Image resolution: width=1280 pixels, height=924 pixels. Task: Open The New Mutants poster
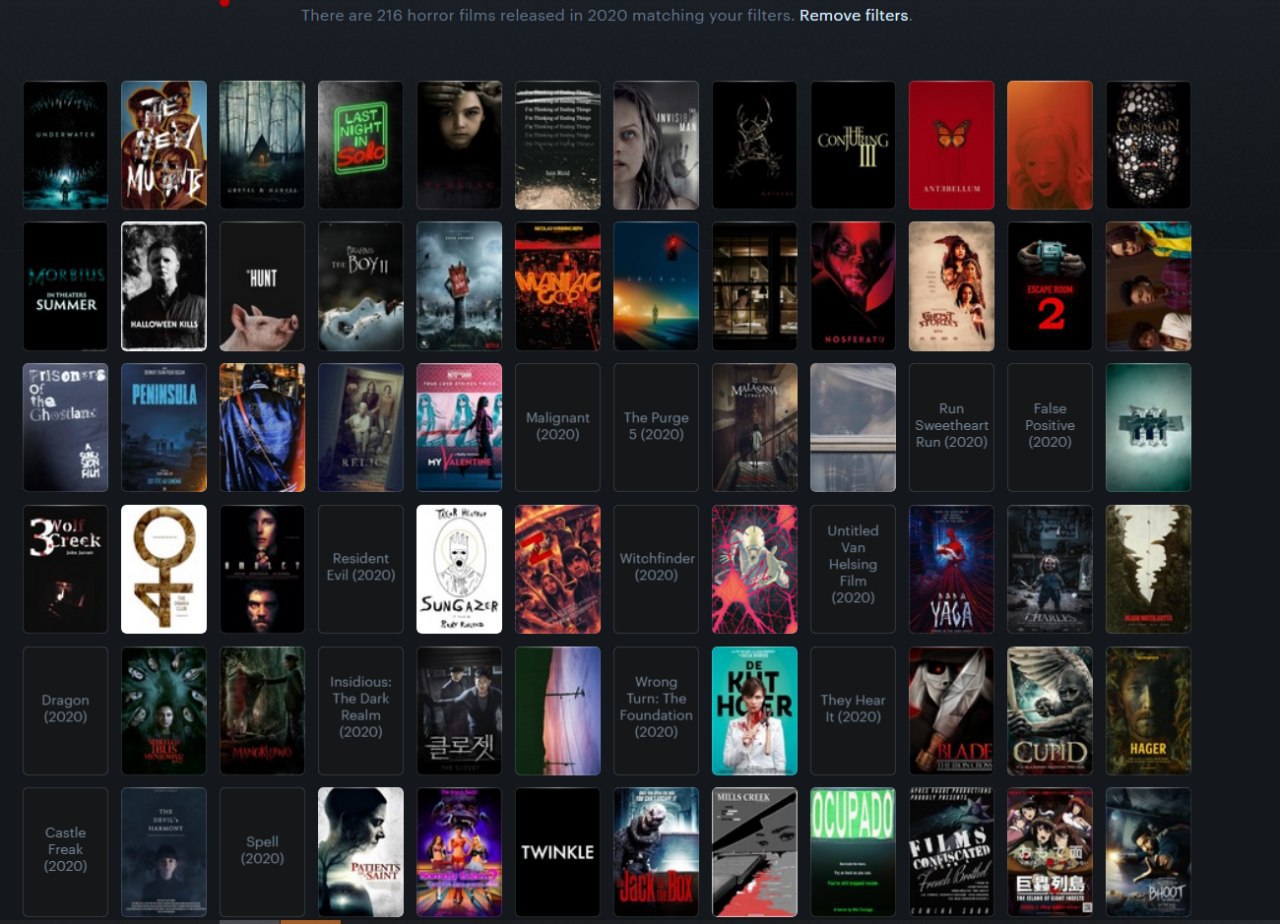tap(164, 145)
